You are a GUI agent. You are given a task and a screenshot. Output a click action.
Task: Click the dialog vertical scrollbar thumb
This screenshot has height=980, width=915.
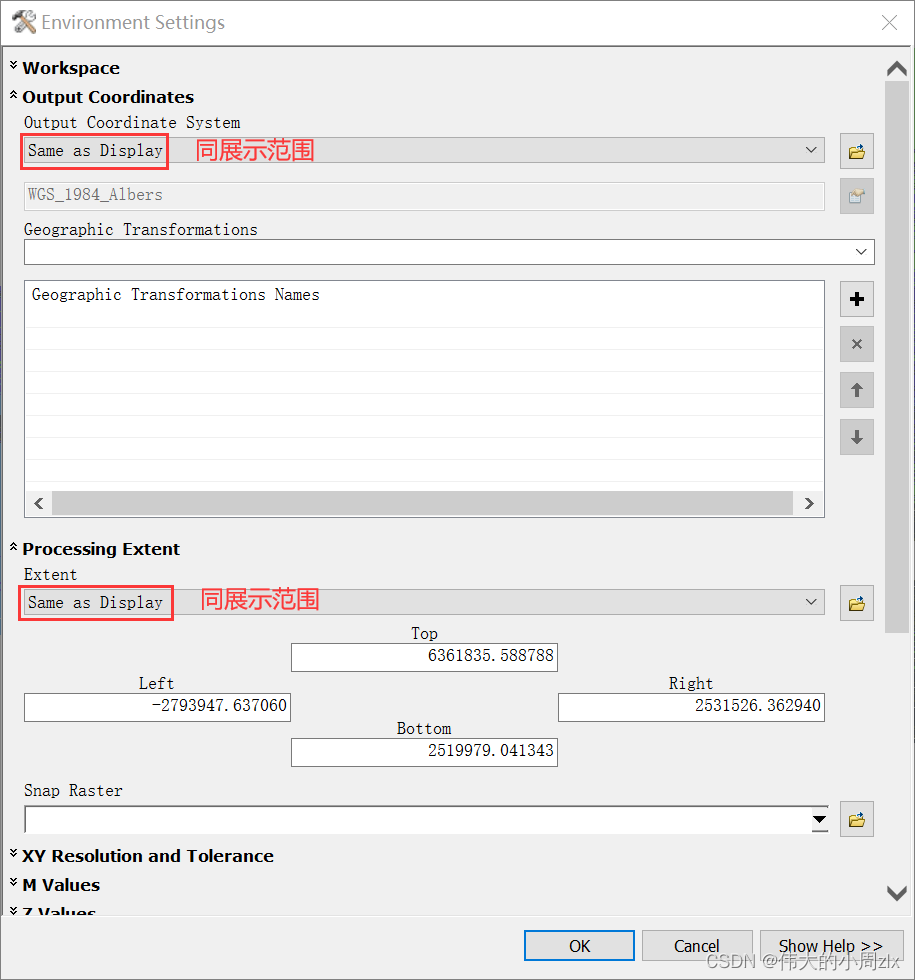pos(897,356)
